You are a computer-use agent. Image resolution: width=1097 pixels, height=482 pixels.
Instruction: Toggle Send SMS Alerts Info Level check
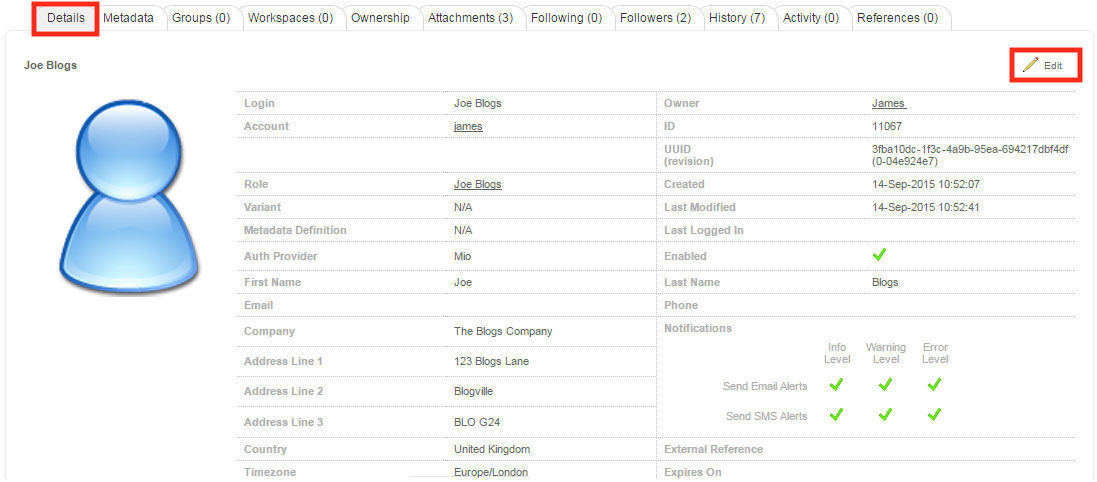click(x=836, y=415)
